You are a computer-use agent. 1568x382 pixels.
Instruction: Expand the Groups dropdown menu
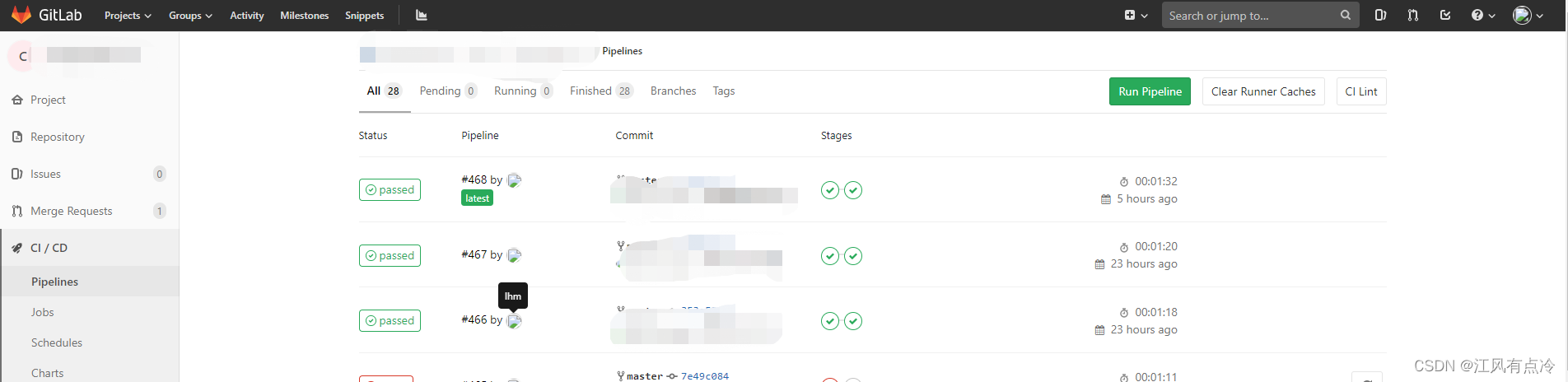[x=190, y=16]
